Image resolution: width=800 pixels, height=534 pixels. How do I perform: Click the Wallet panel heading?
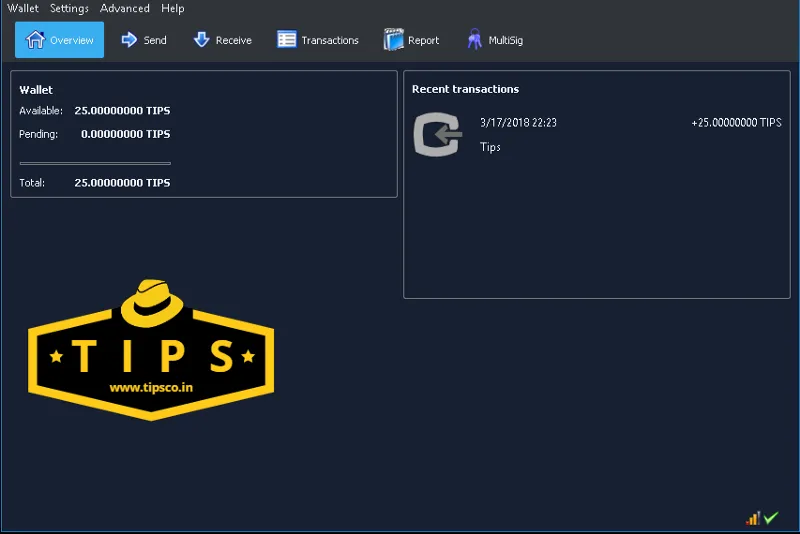pyautogui.click(x=36, y=90)
